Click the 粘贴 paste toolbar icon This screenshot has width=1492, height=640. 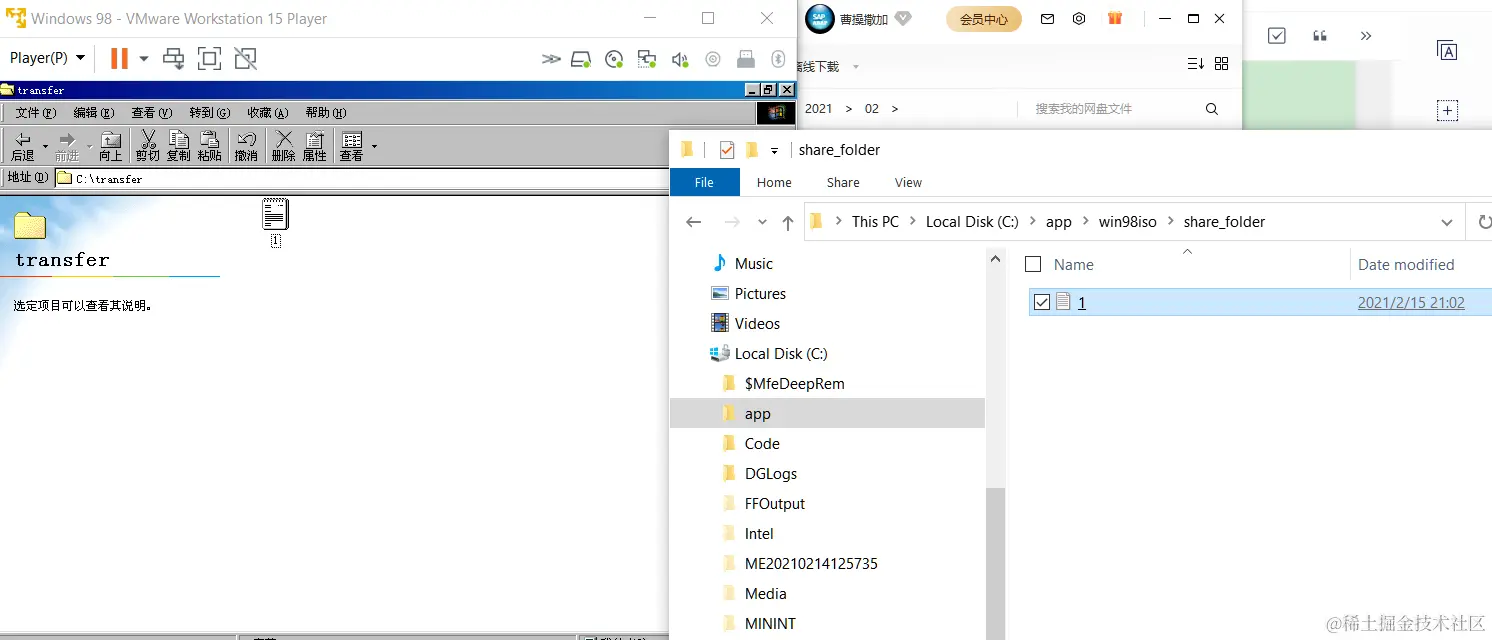point(209,146)
